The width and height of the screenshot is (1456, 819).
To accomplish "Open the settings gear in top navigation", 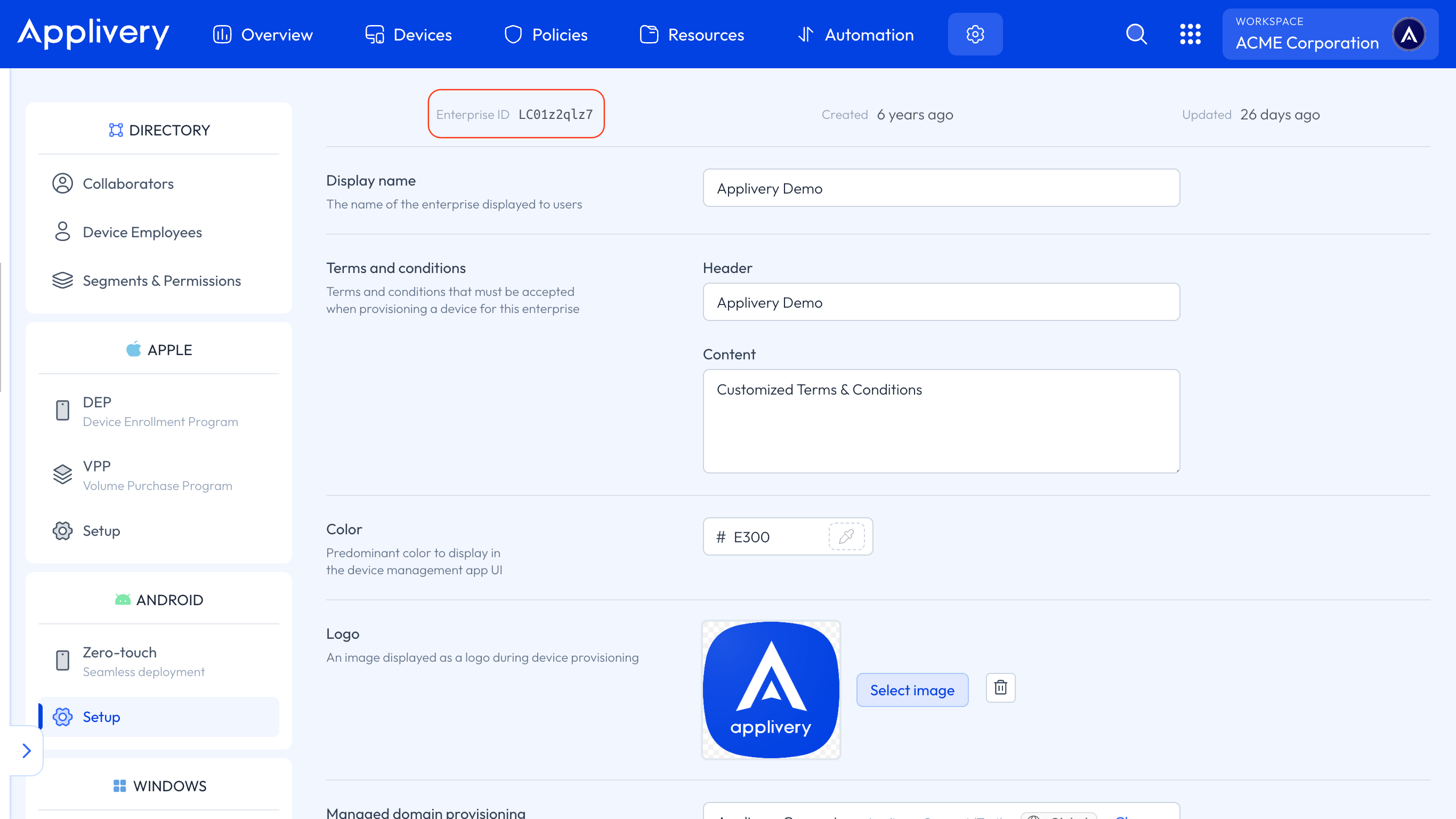I will [975, 35].
